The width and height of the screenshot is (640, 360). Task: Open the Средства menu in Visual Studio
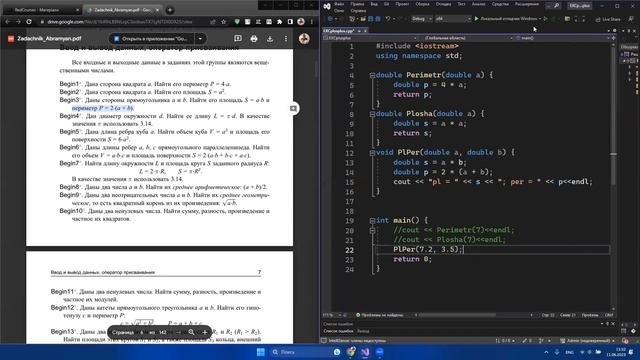coord(500,4)
